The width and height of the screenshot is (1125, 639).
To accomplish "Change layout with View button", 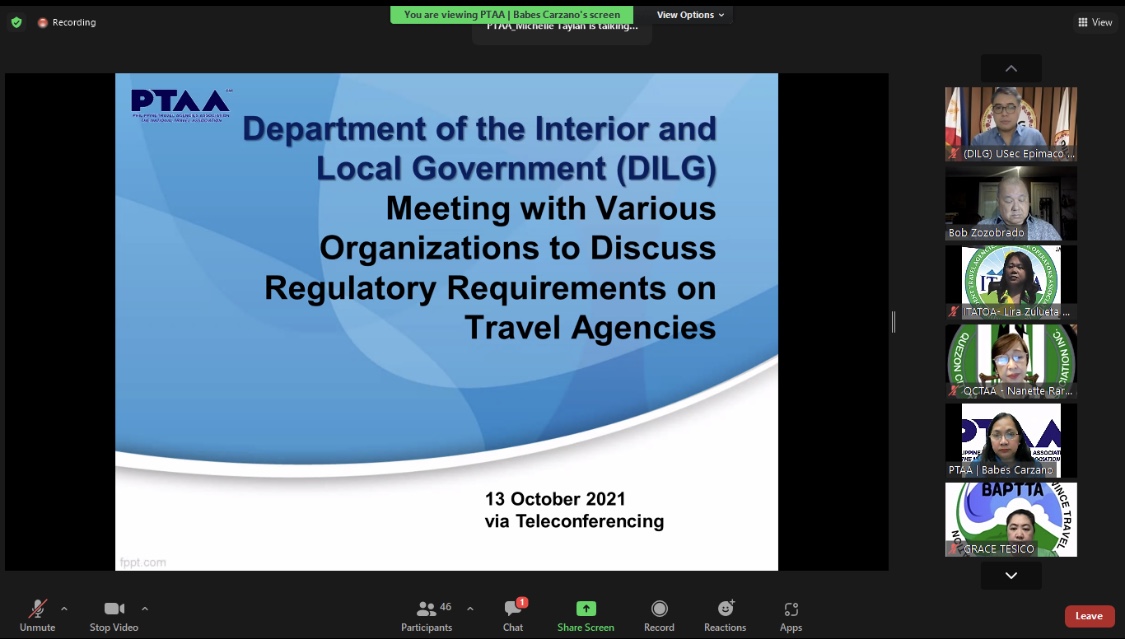I will tap(1095, 22).
